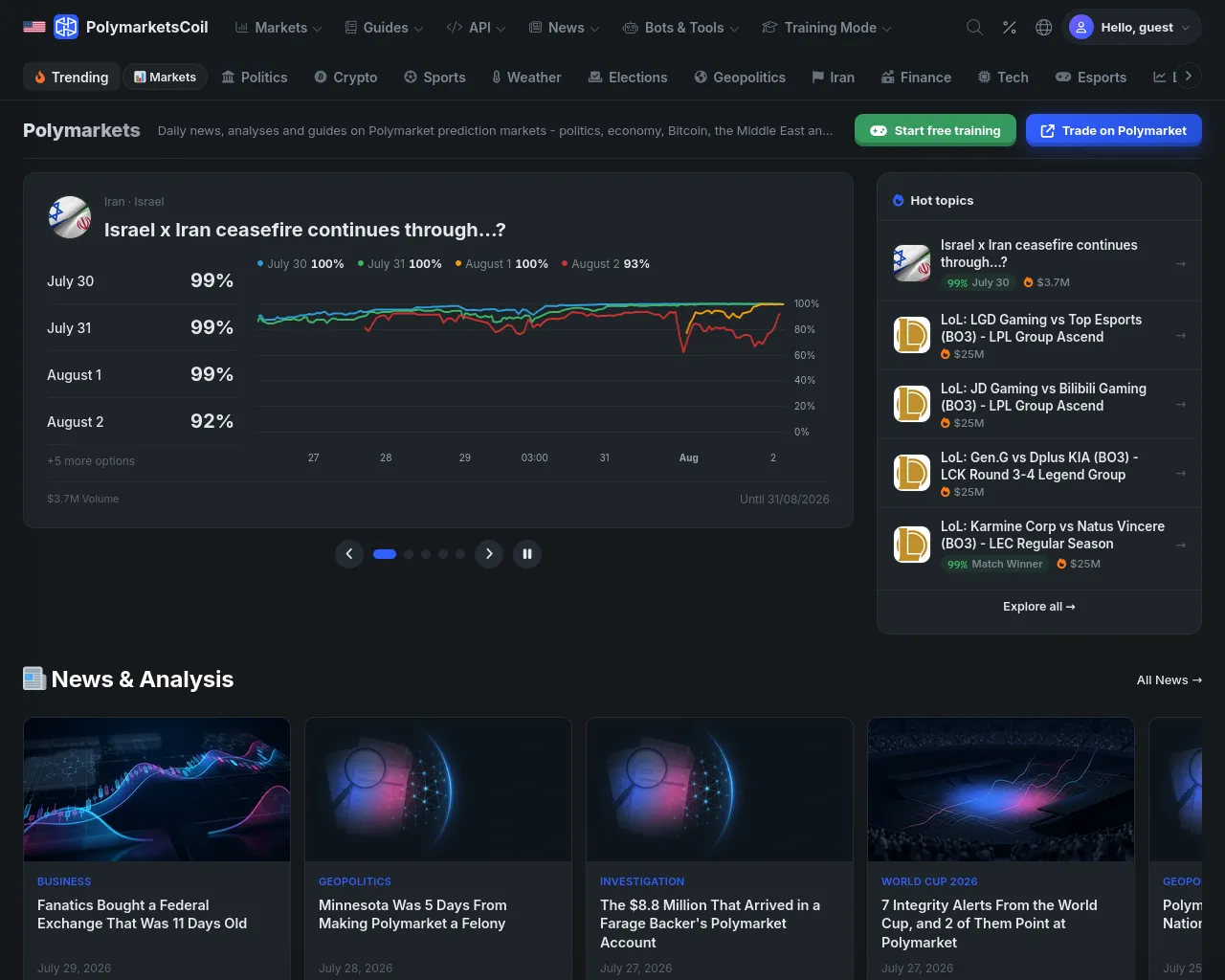Toggle August 2 series in chart legend
The image size is (1225, 980).
tap(606, 264)
